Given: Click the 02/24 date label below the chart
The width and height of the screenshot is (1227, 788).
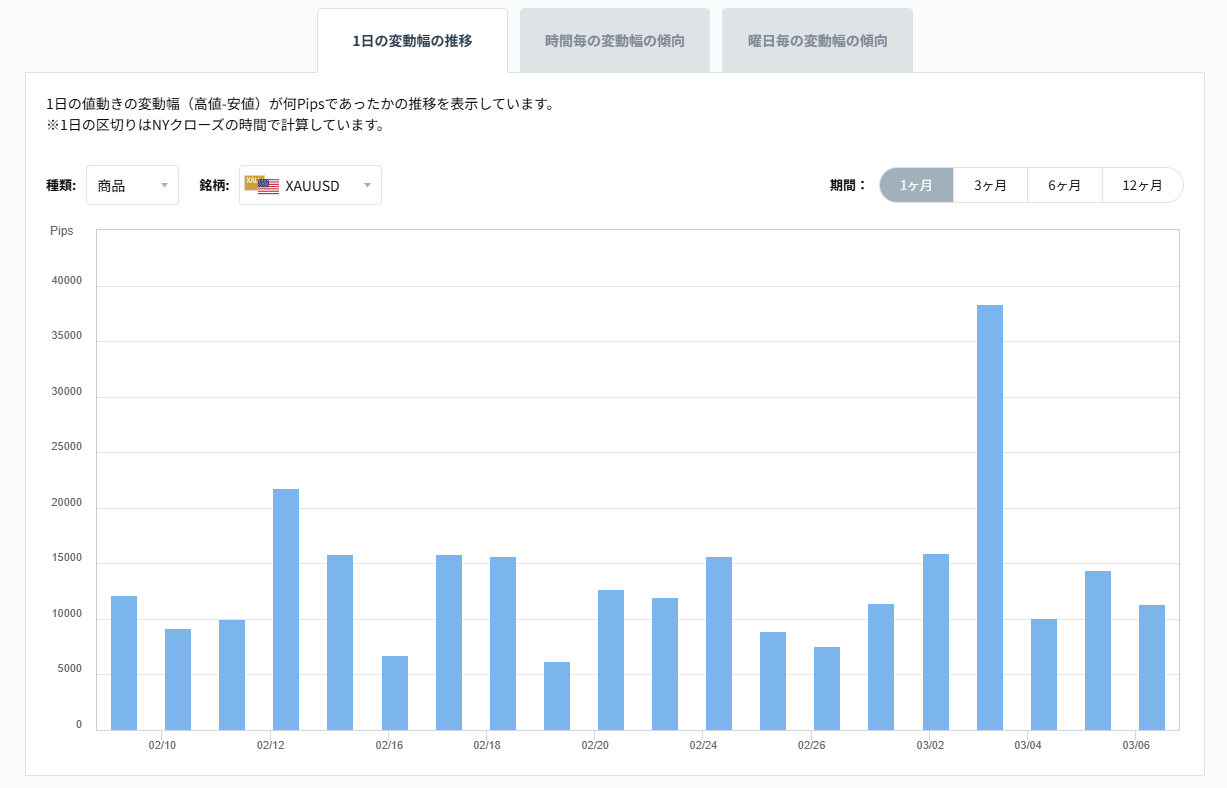Looking at the screenshot, I should (x=704, y=745).
